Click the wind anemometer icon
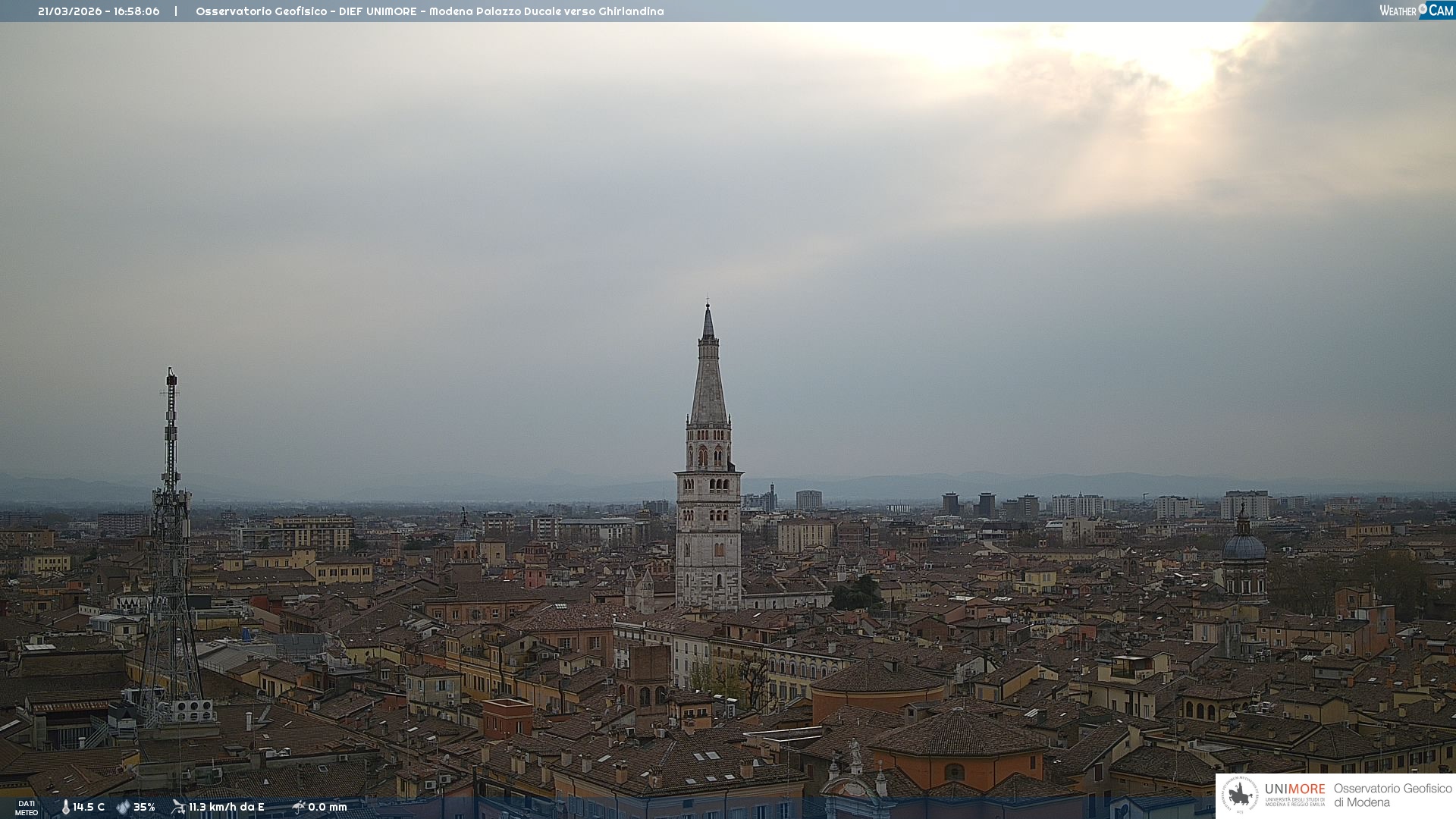This screenshot has height=819, width=1456. [178, 807]
